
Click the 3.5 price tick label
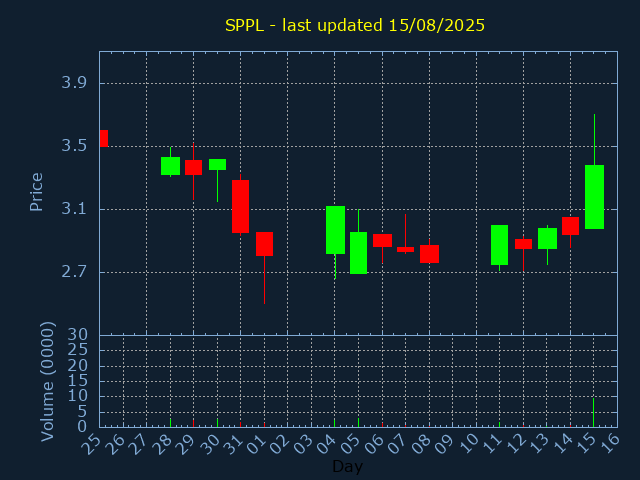tap(74, 146)
